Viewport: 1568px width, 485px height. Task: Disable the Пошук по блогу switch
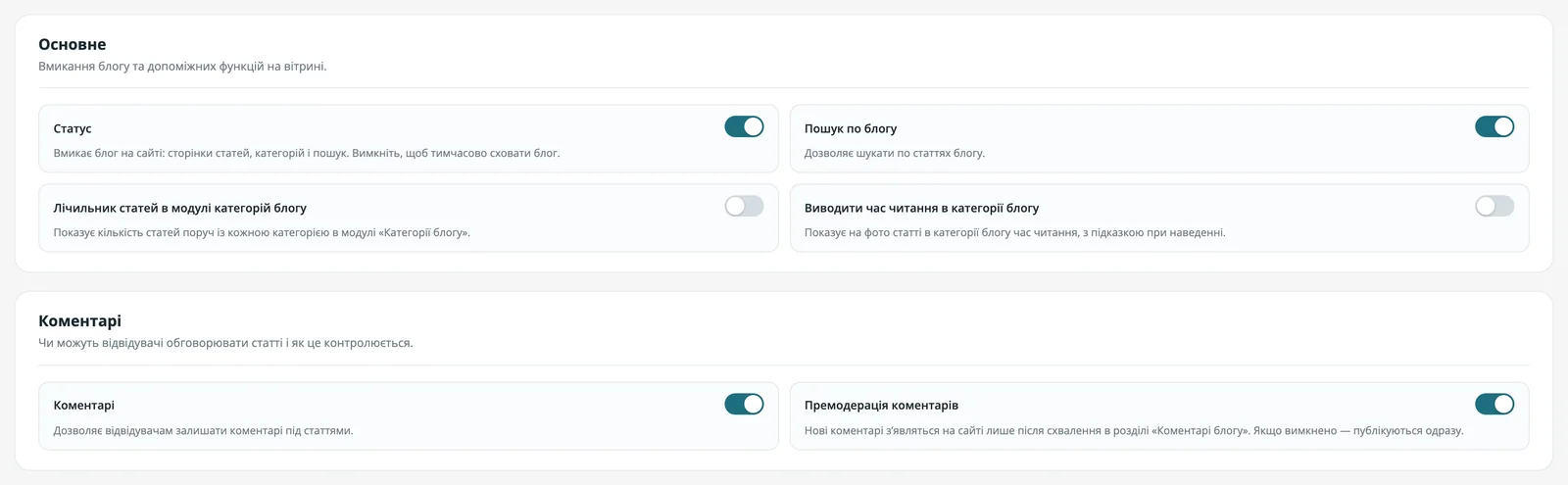[1494, 126]
